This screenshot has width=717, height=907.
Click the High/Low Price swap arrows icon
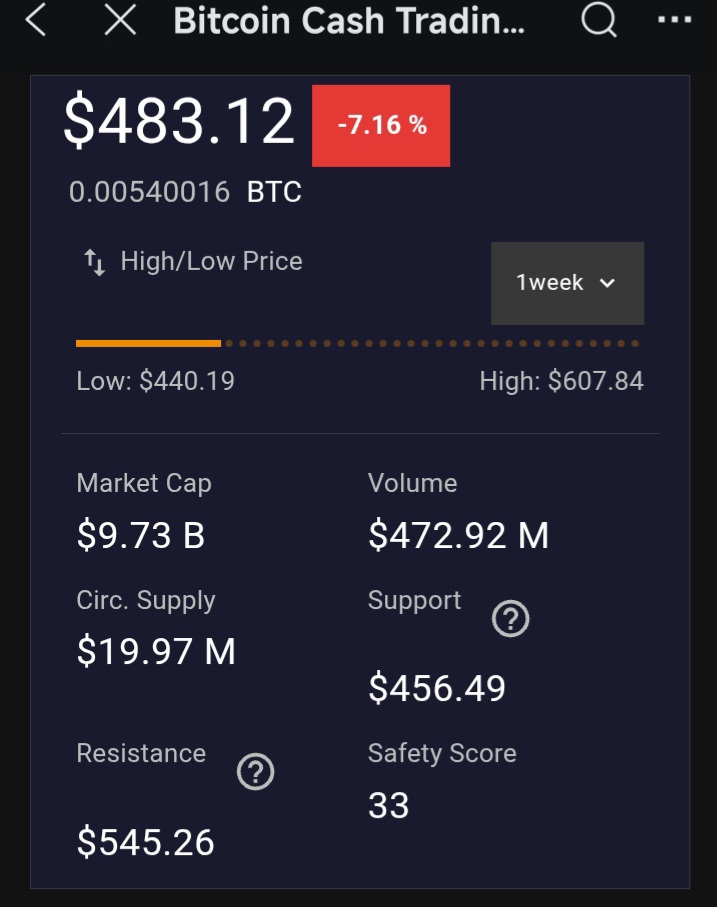pyautogui.click(x=94, y=263)
